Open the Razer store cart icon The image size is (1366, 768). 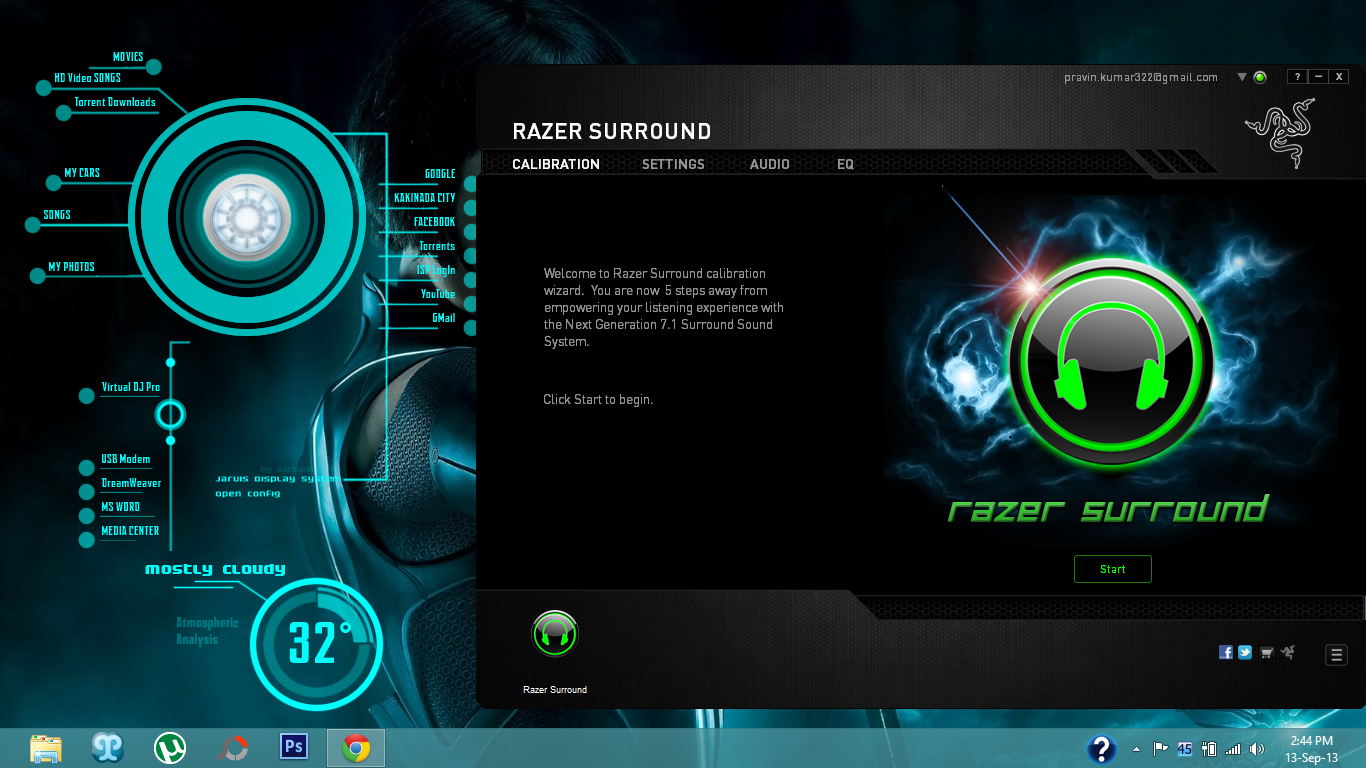(x=1267, y=652)
